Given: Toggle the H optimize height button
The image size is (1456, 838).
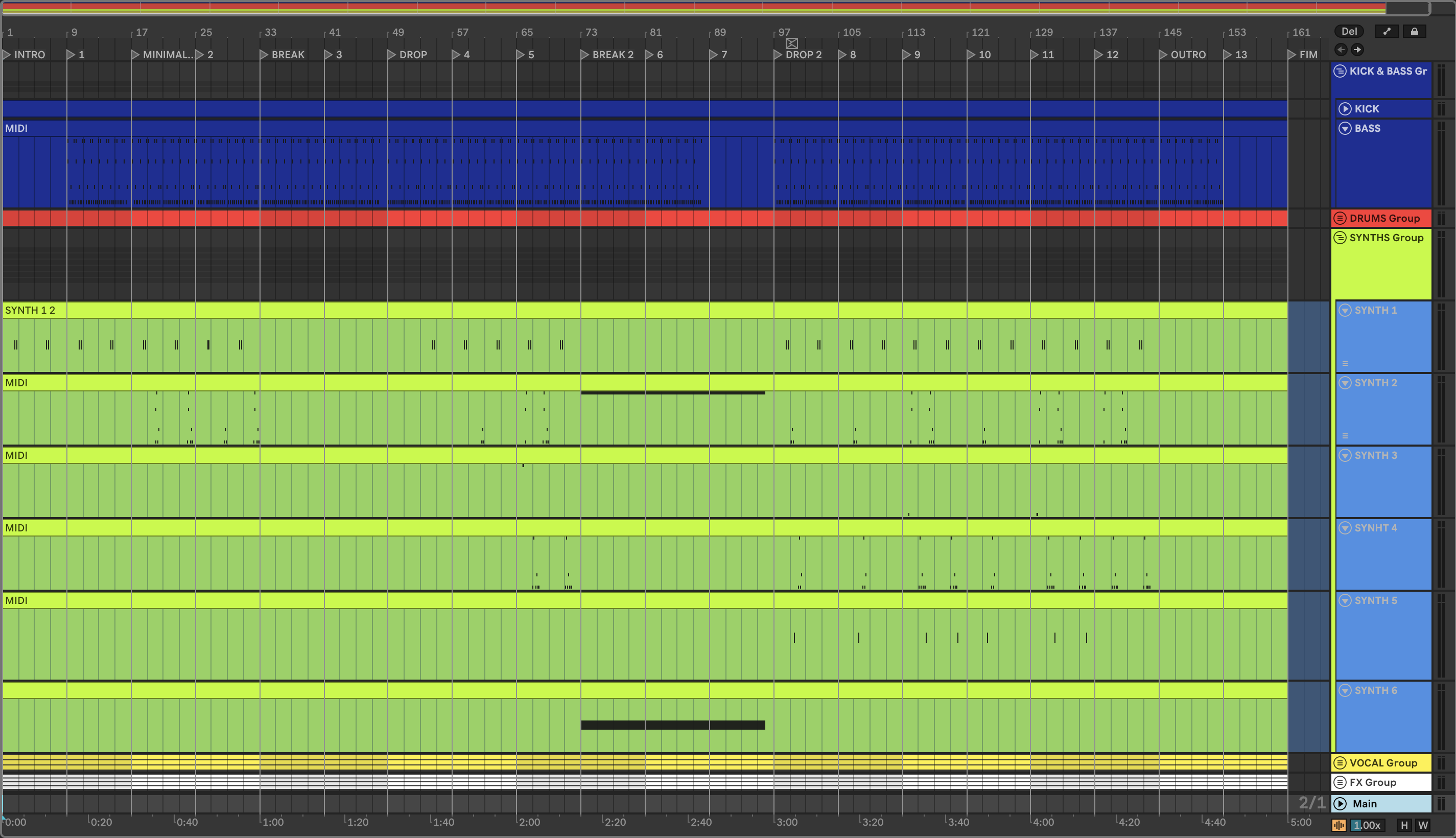Looking at the screenshot, I should click(1404, 825).
